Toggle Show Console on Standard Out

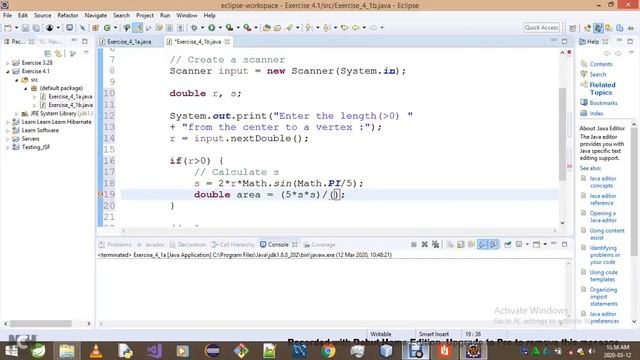(x=482, y=244)
